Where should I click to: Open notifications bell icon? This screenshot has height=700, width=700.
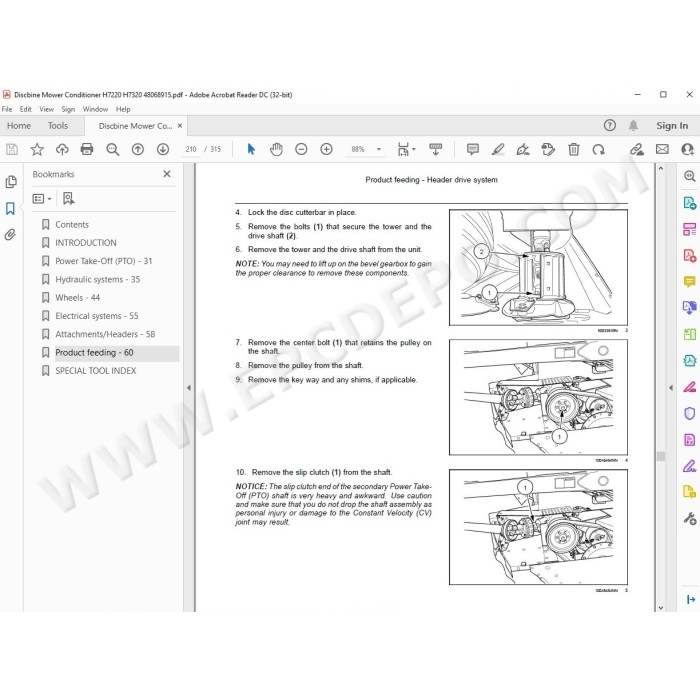633,125
